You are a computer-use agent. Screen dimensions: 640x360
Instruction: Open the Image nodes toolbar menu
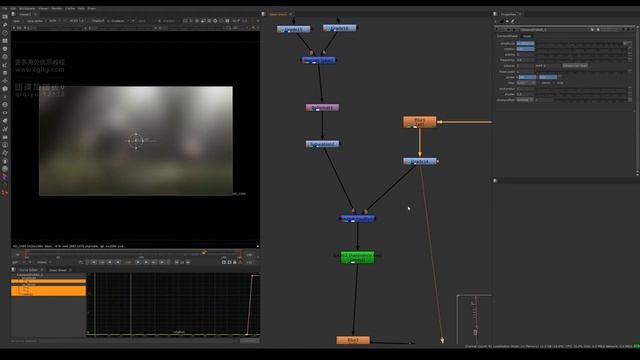(x=5, y=17)
